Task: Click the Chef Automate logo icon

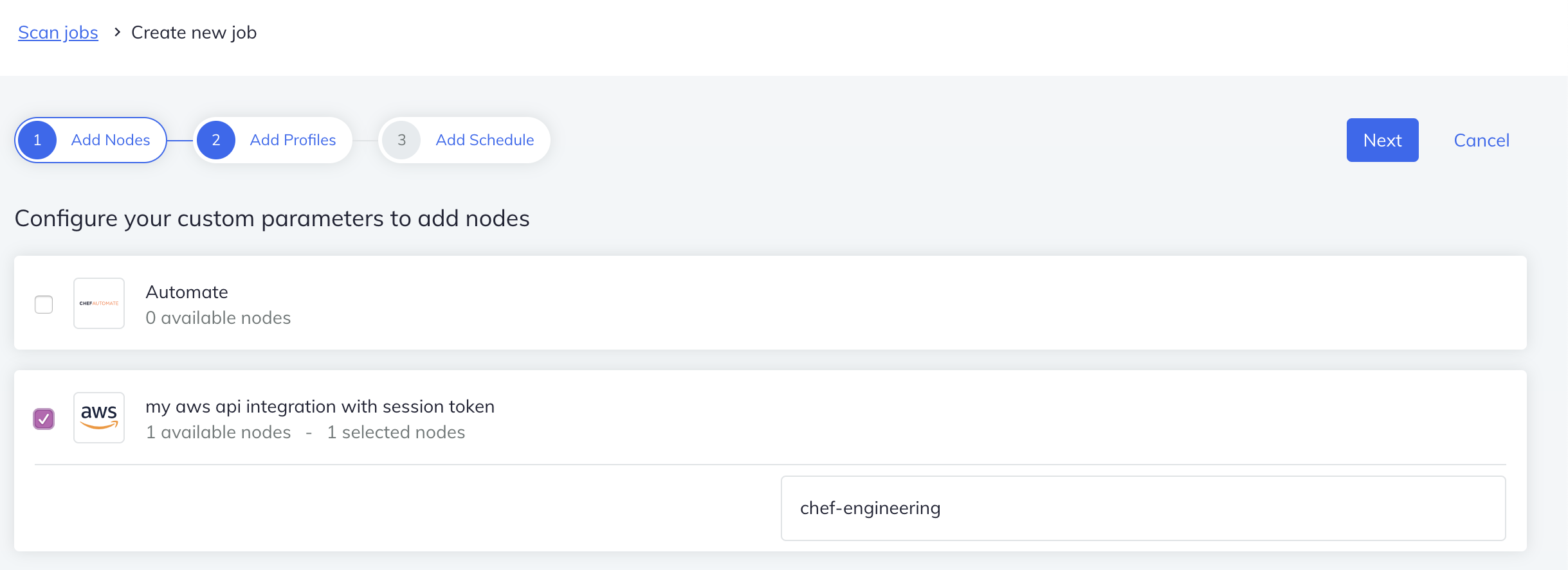Action: point(98,303)
